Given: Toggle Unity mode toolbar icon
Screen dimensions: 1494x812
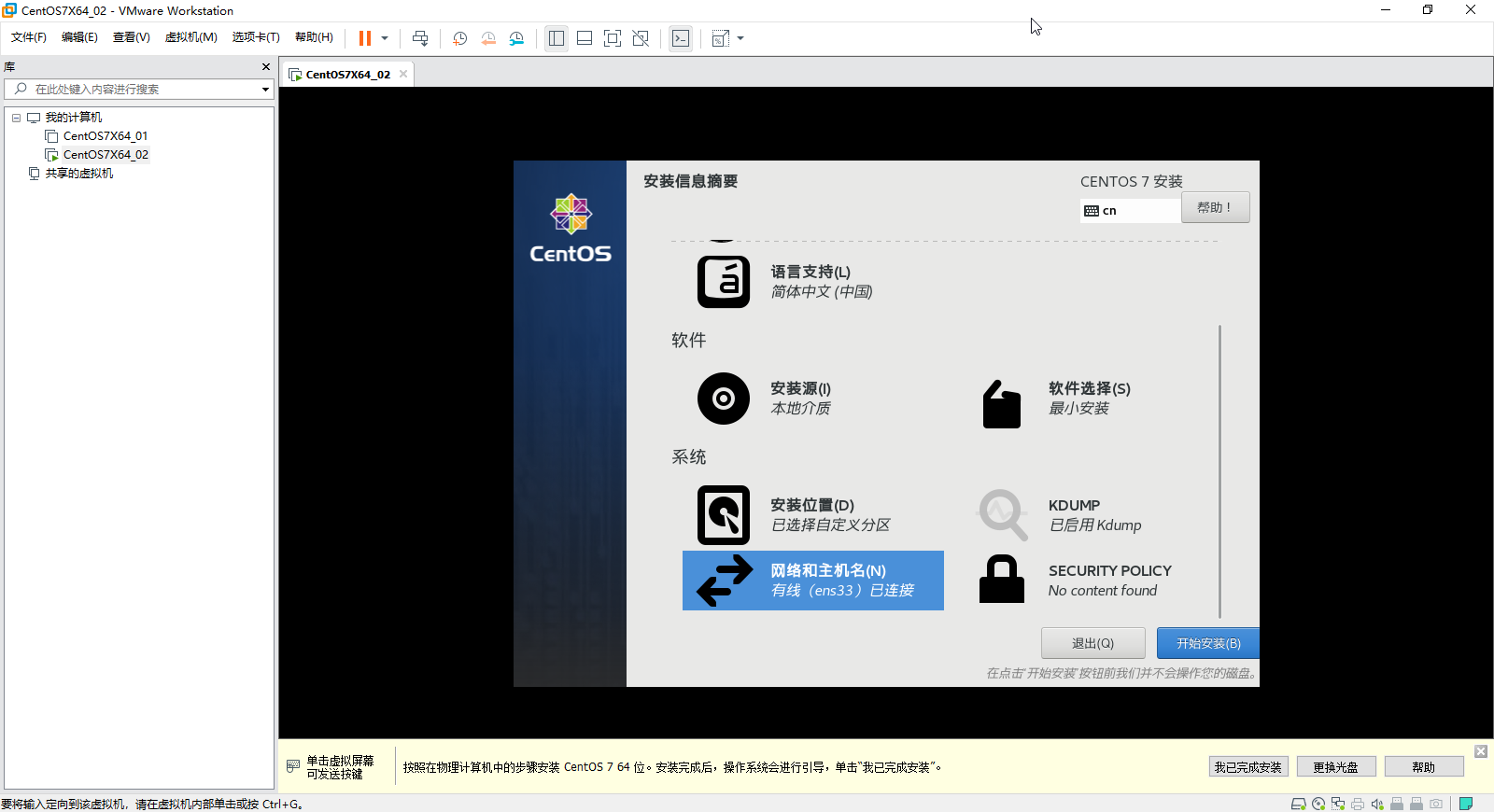Looking at the screenshot, I should [x=641, y=38].
